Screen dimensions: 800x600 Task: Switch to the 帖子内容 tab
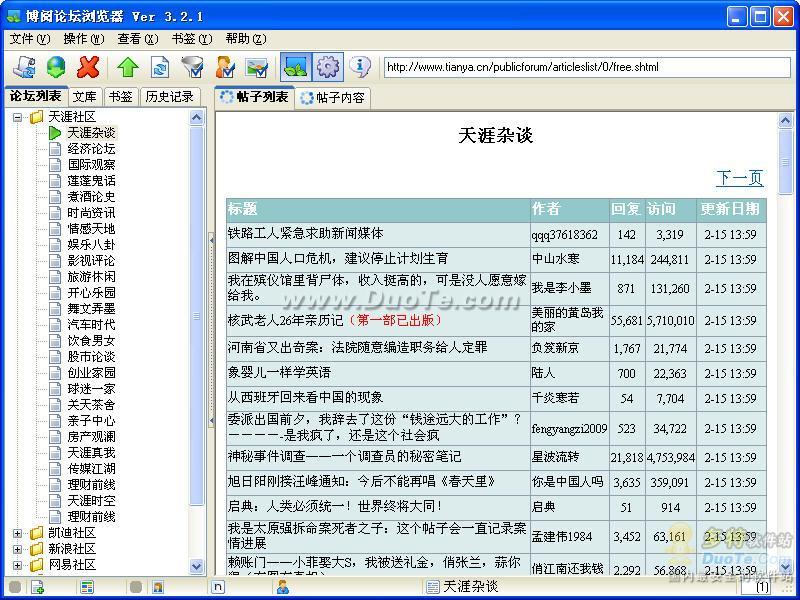333,97
